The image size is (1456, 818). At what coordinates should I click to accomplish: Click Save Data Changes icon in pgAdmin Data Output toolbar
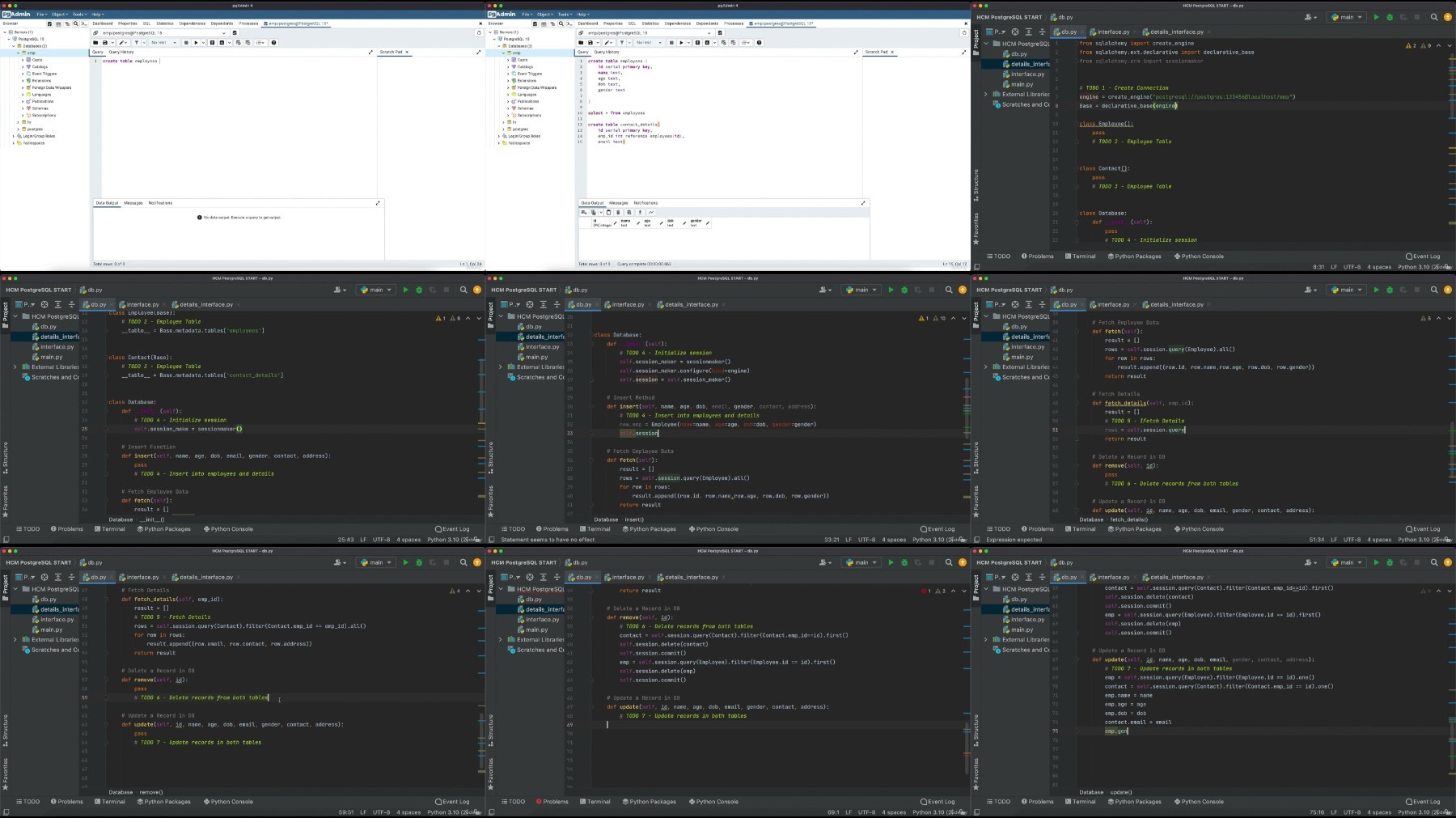629,212
